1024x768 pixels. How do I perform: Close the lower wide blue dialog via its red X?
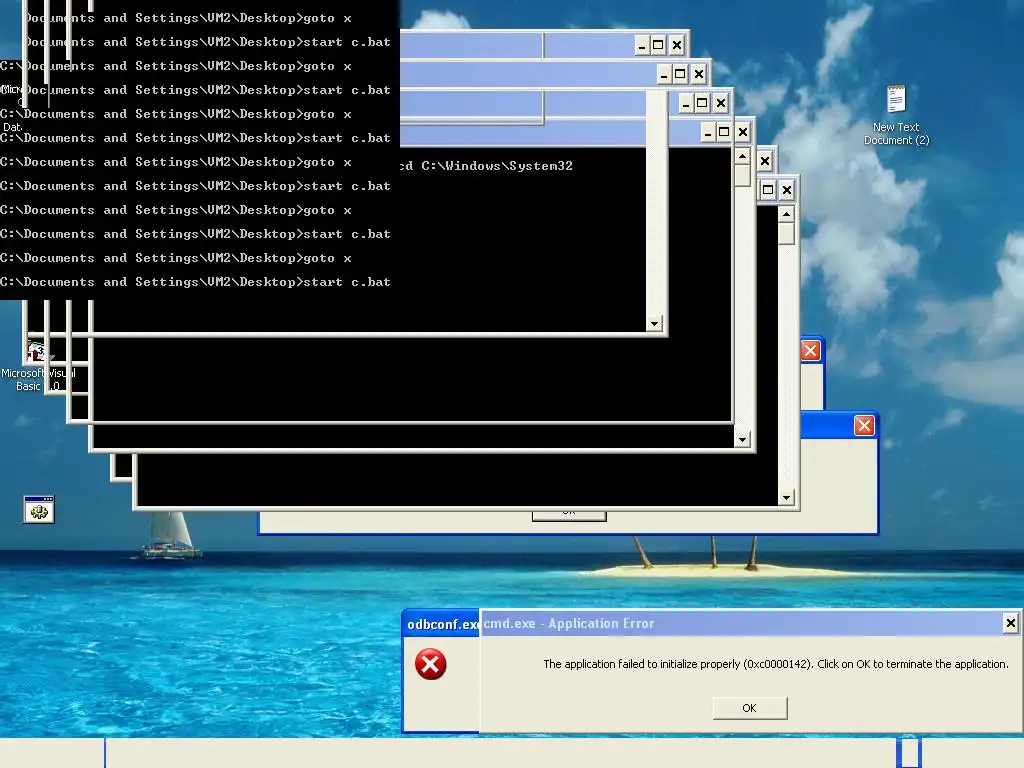click(864, 426)
